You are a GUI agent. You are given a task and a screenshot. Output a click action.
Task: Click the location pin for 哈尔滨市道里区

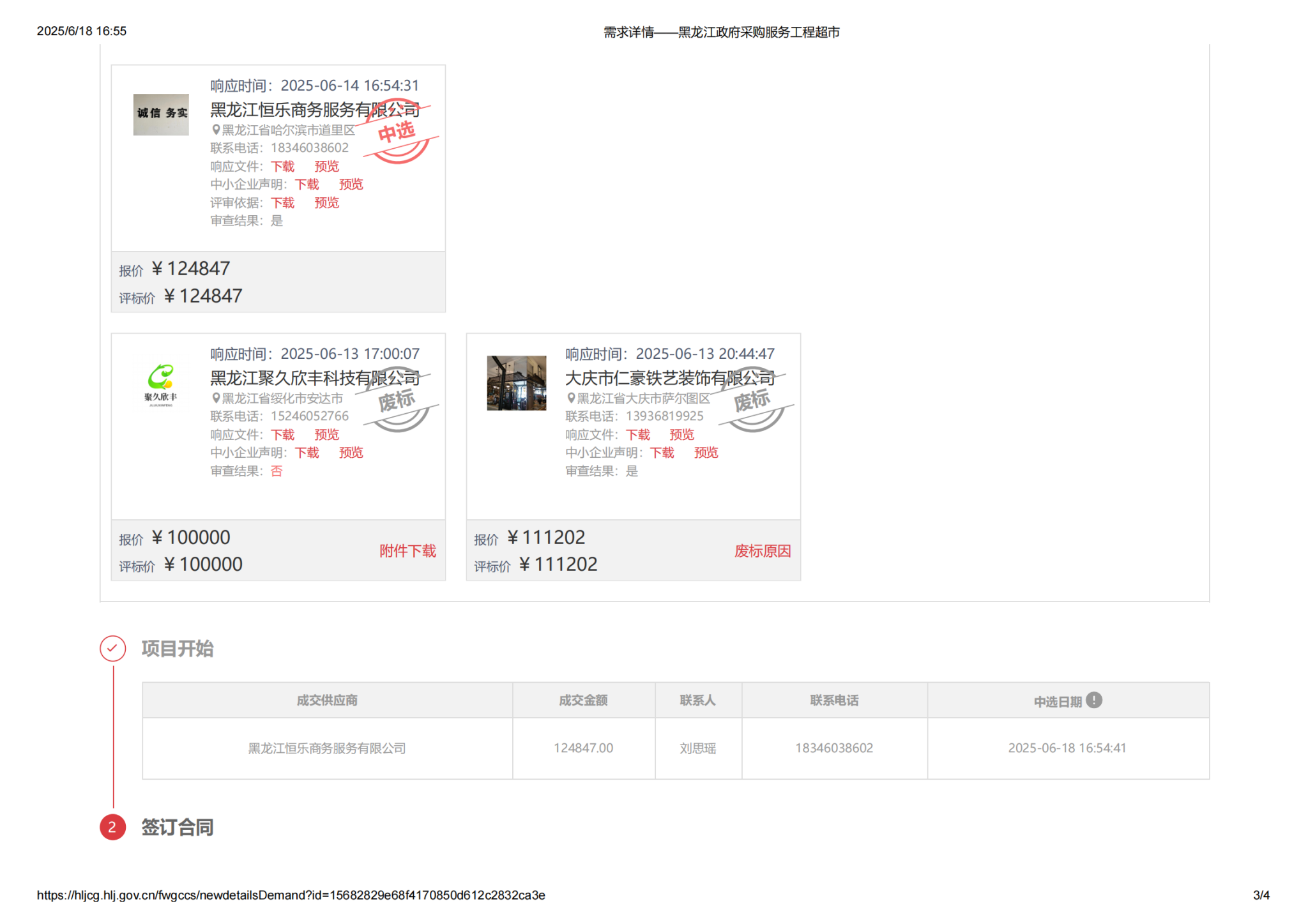coord(216,130)
